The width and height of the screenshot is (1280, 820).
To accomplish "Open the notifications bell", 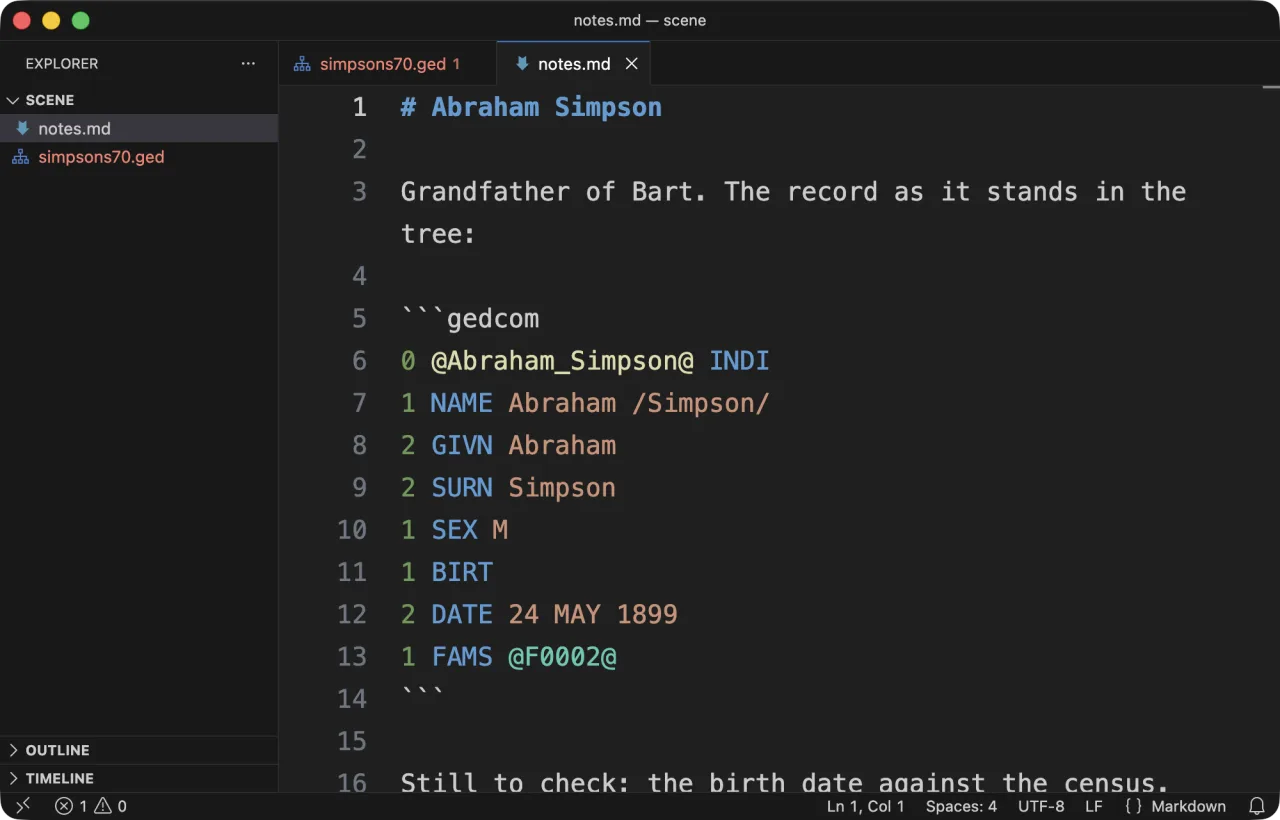I will pyautogui.click(x=1257, y=806).
